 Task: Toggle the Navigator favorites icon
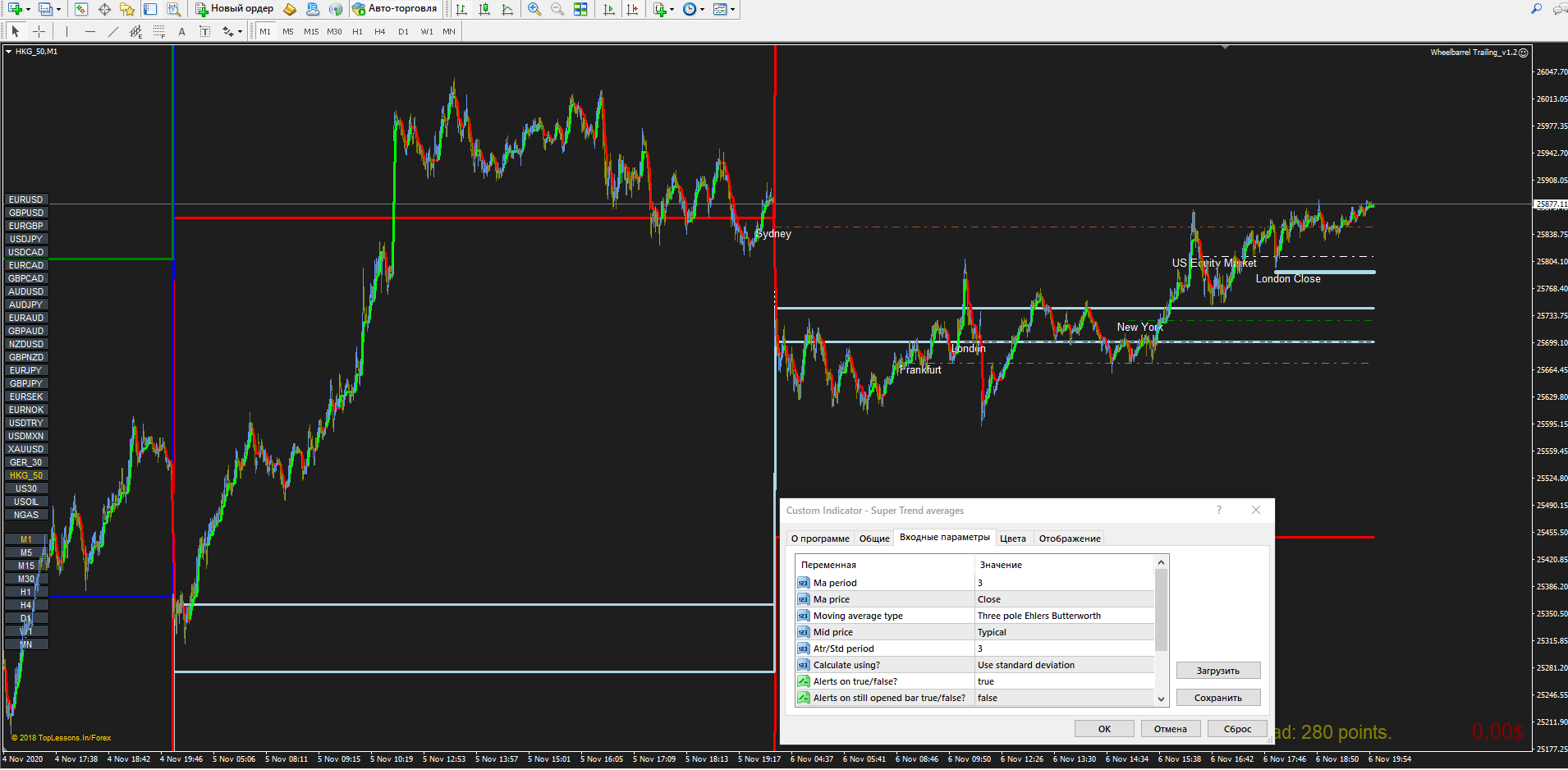click(x=126, y=9)
